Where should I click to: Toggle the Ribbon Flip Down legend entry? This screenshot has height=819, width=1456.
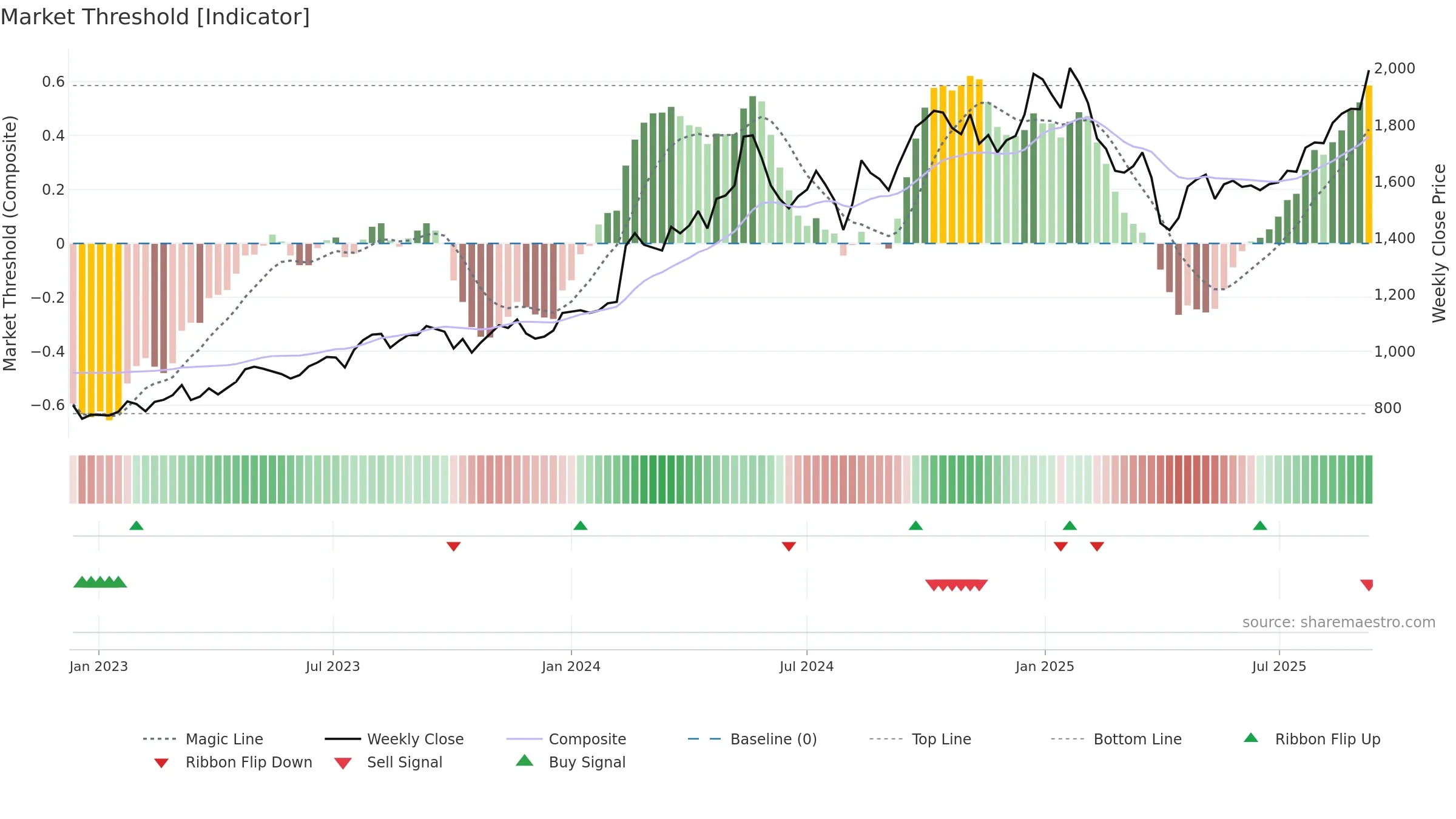[233, 762]
